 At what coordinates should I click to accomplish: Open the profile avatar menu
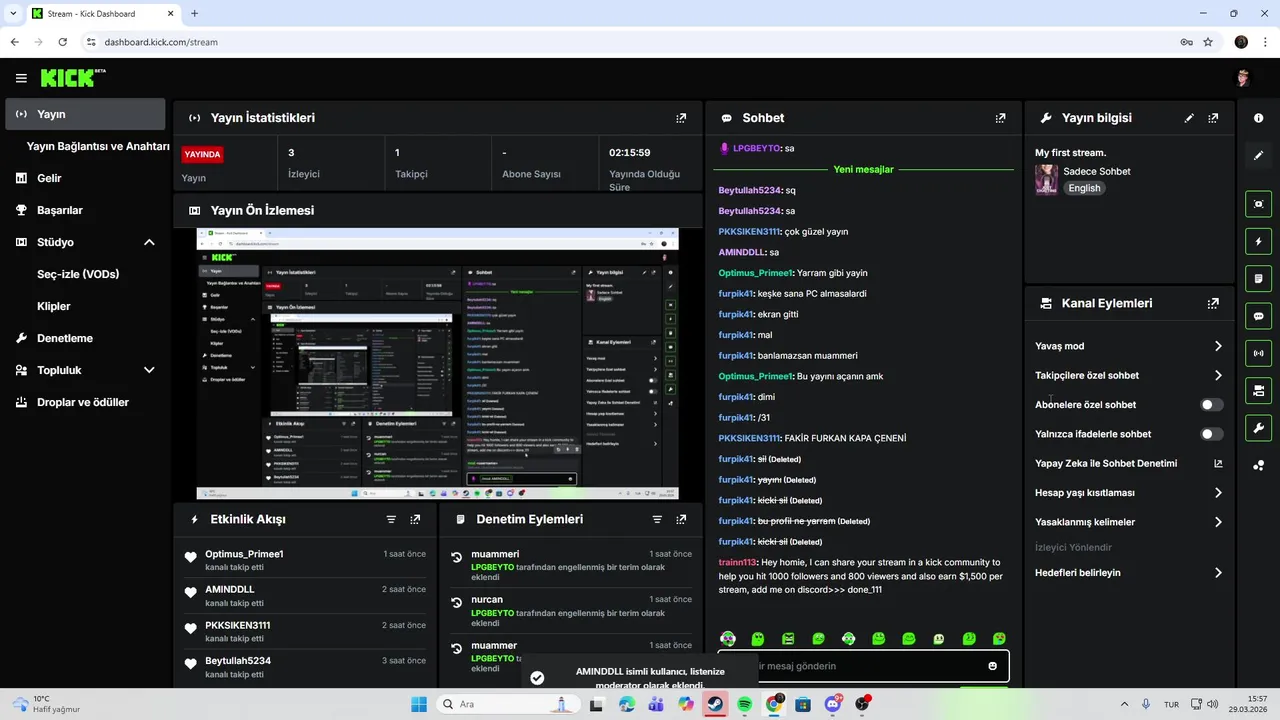[1243, 78]
